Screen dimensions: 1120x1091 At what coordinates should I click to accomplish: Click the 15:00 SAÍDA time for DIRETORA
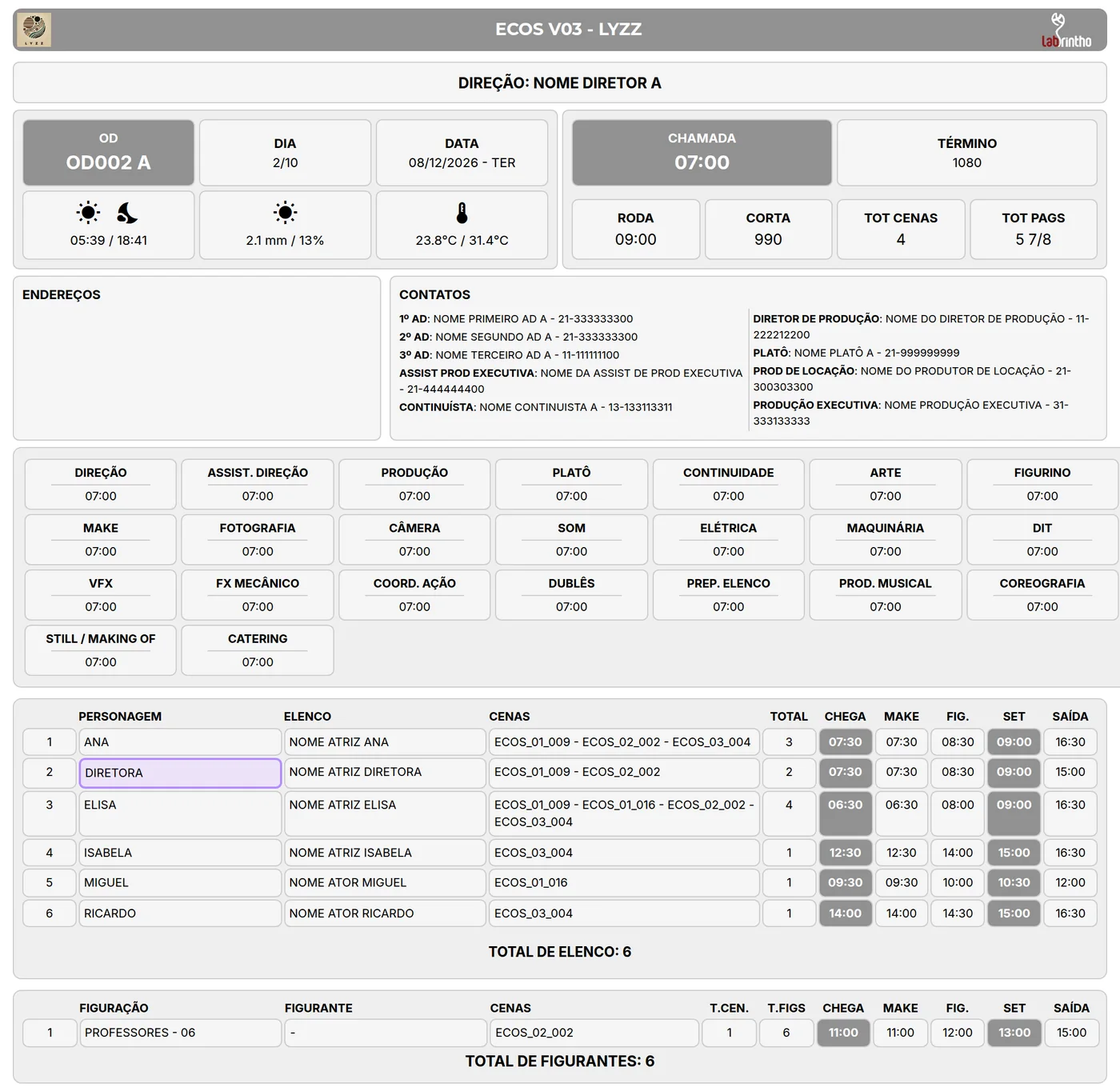(x=1070, y=773)
